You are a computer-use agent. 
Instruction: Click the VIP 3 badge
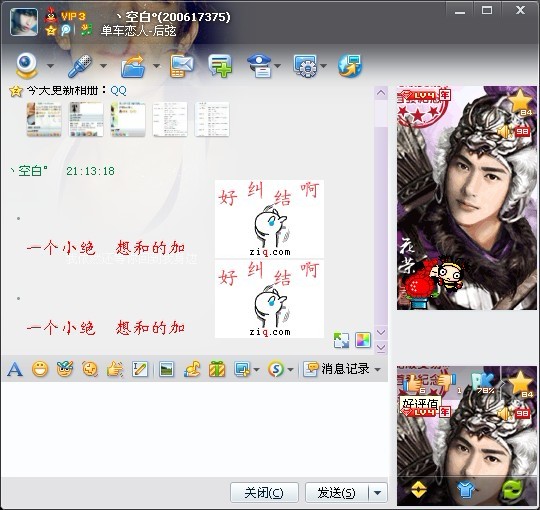pyautogui.click(x=73, y=16)
